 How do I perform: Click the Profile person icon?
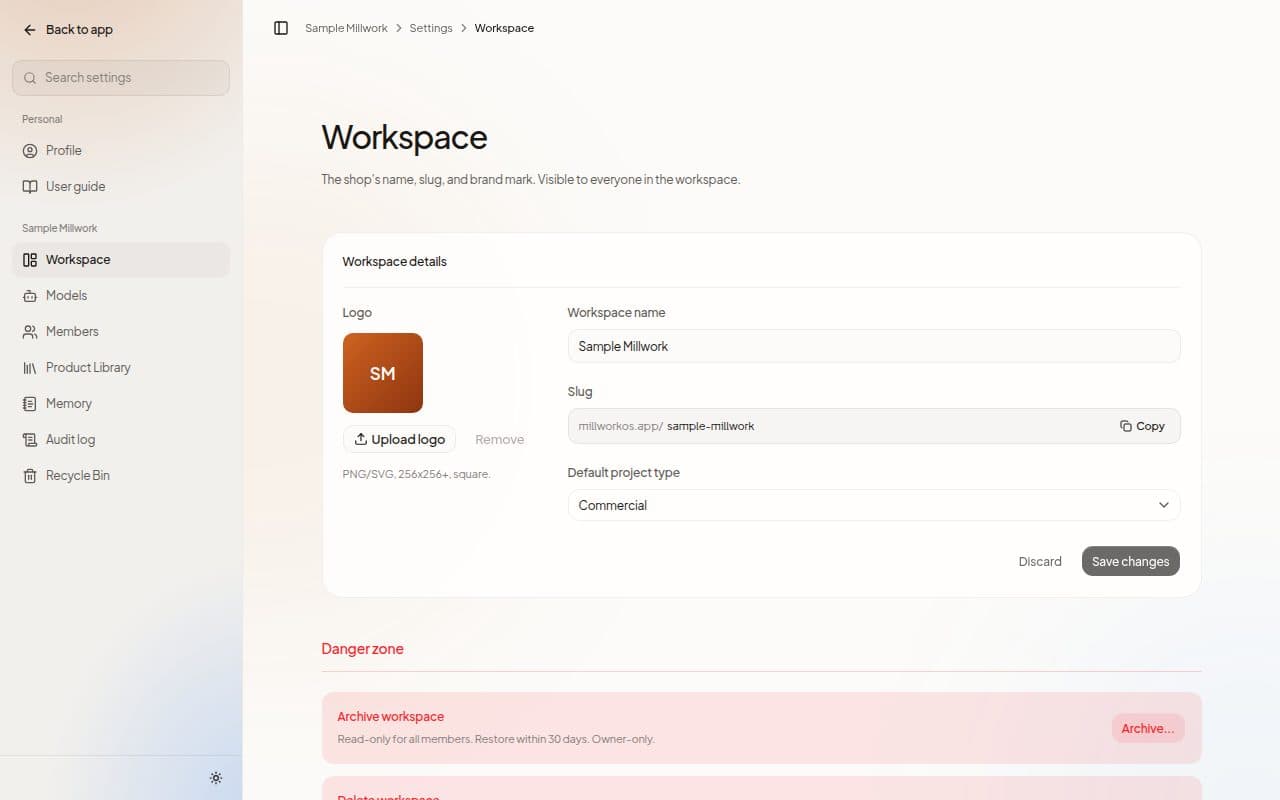(30, 151)
